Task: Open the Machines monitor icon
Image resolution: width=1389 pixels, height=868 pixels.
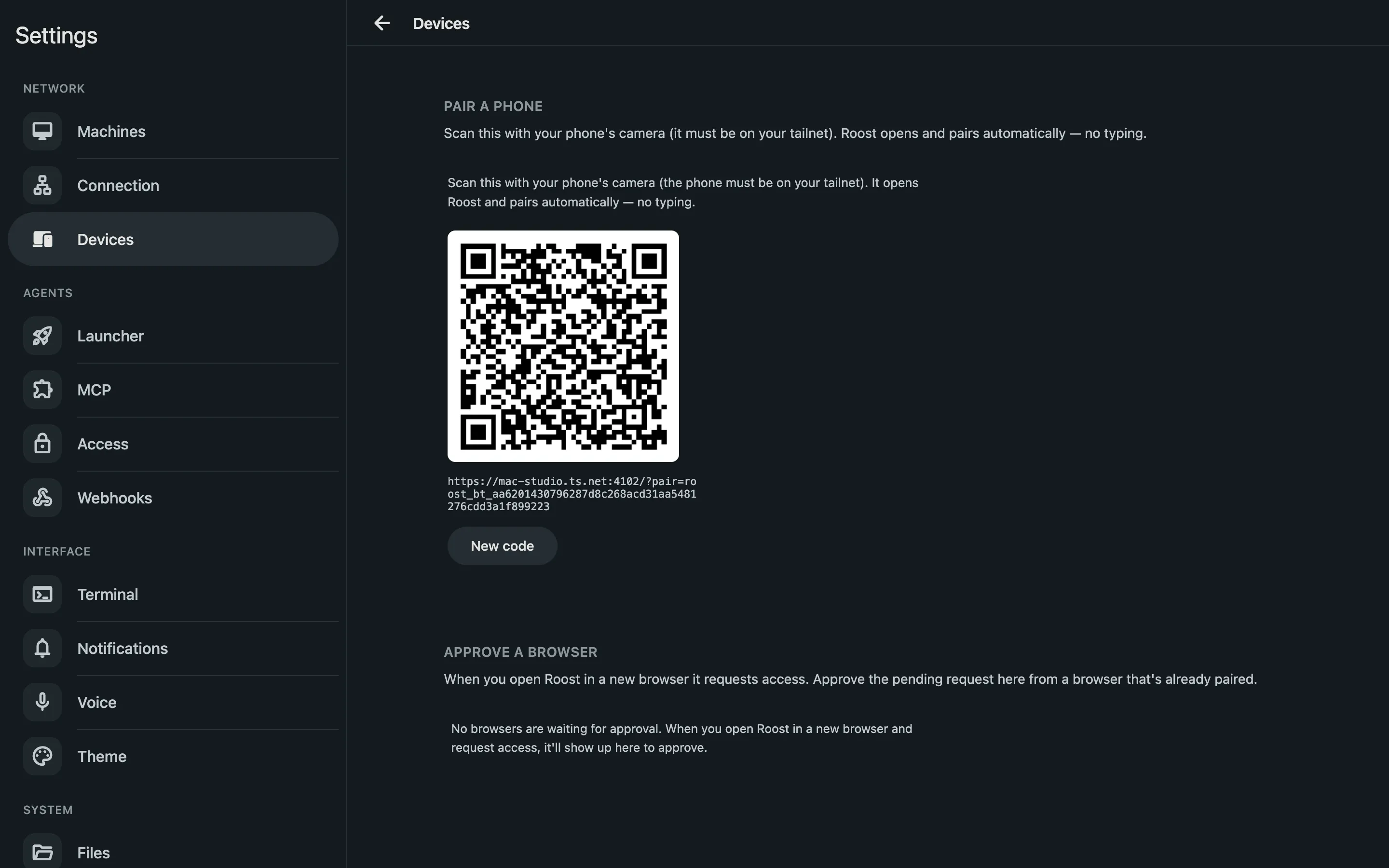Action: click(x=42, y=132)
